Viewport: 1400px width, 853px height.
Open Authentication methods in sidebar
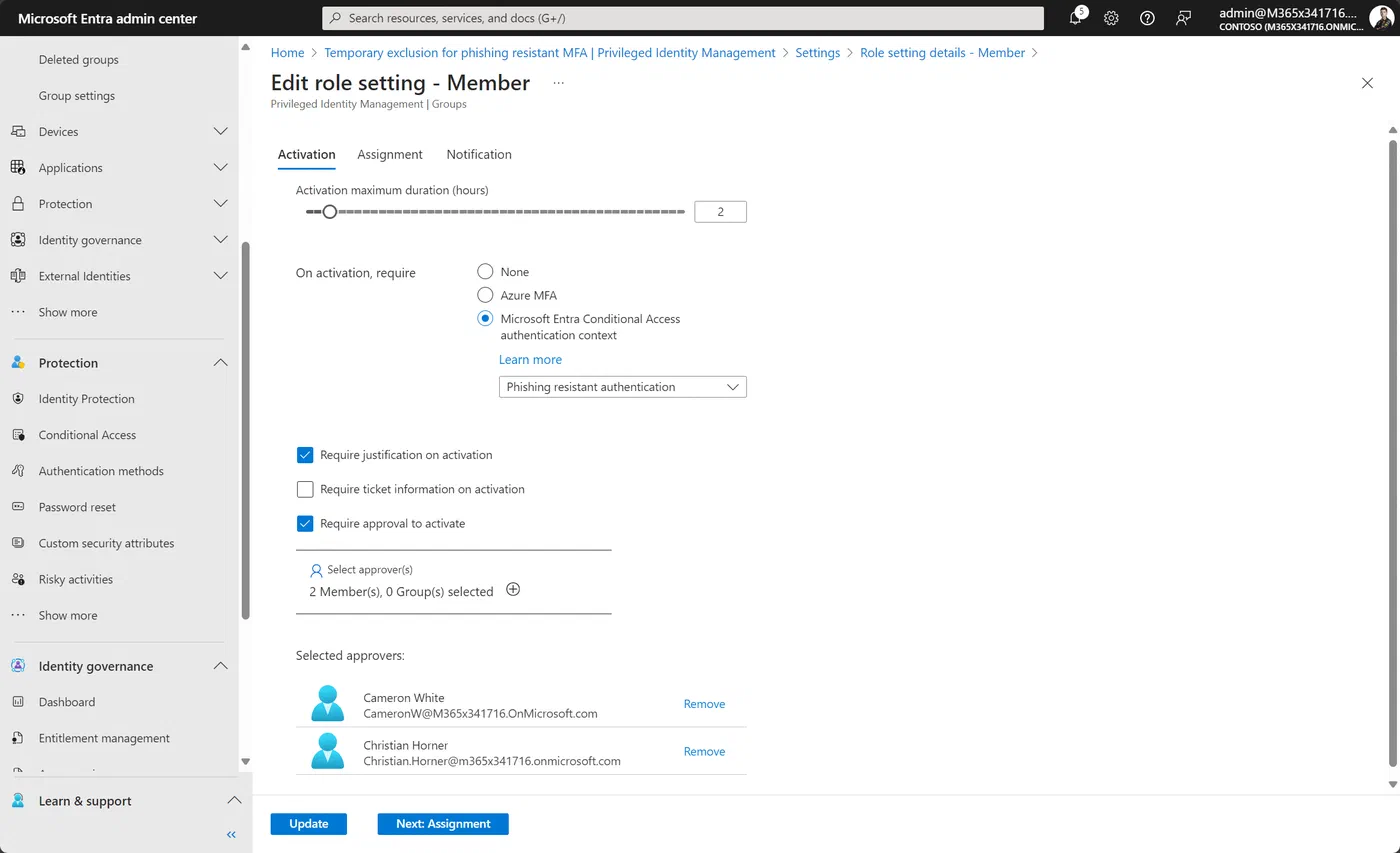(x=100, y=471)
